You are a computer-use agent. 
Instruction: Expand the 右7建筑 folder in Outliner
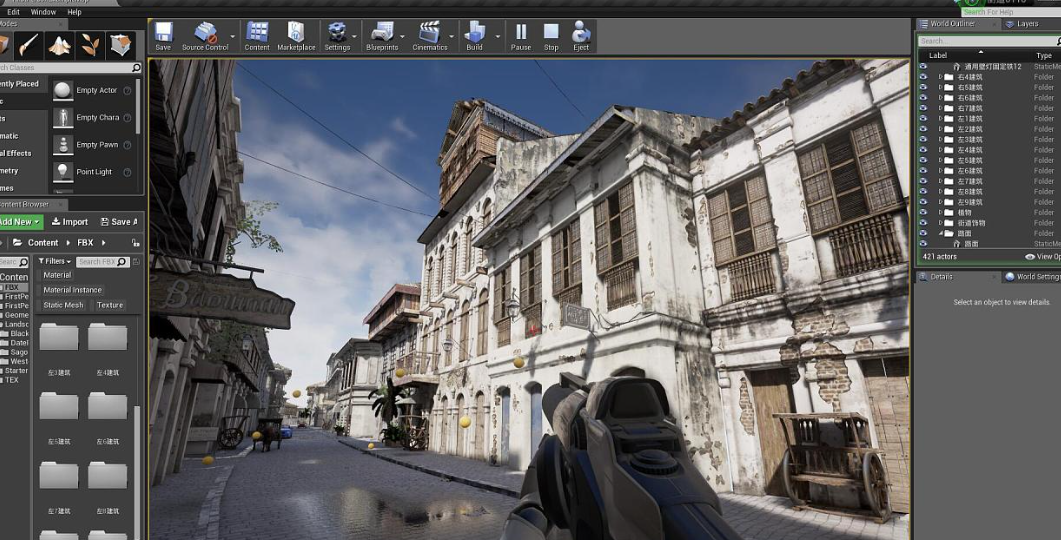point(940,108)
